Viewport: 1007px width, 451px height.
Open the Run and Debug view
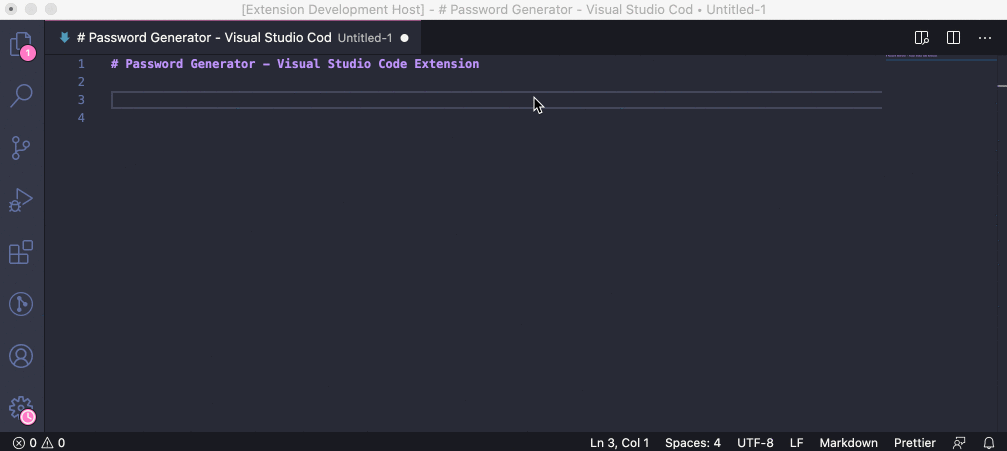click(21, 200)
